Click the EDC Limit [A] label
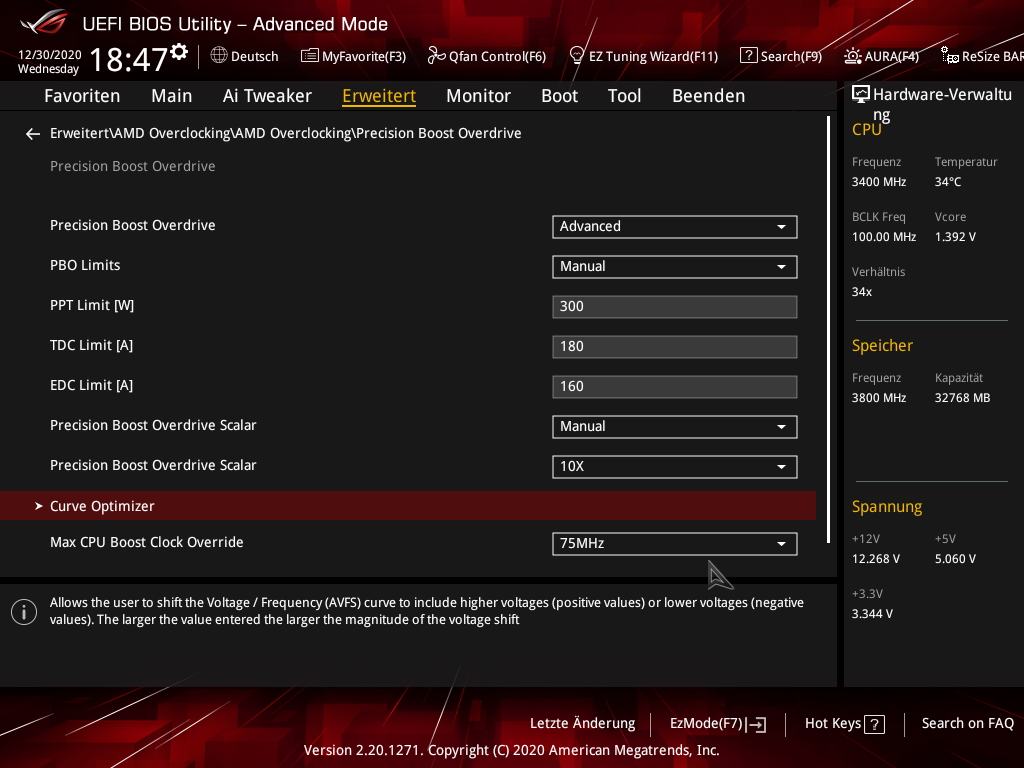 pos(91,385)
